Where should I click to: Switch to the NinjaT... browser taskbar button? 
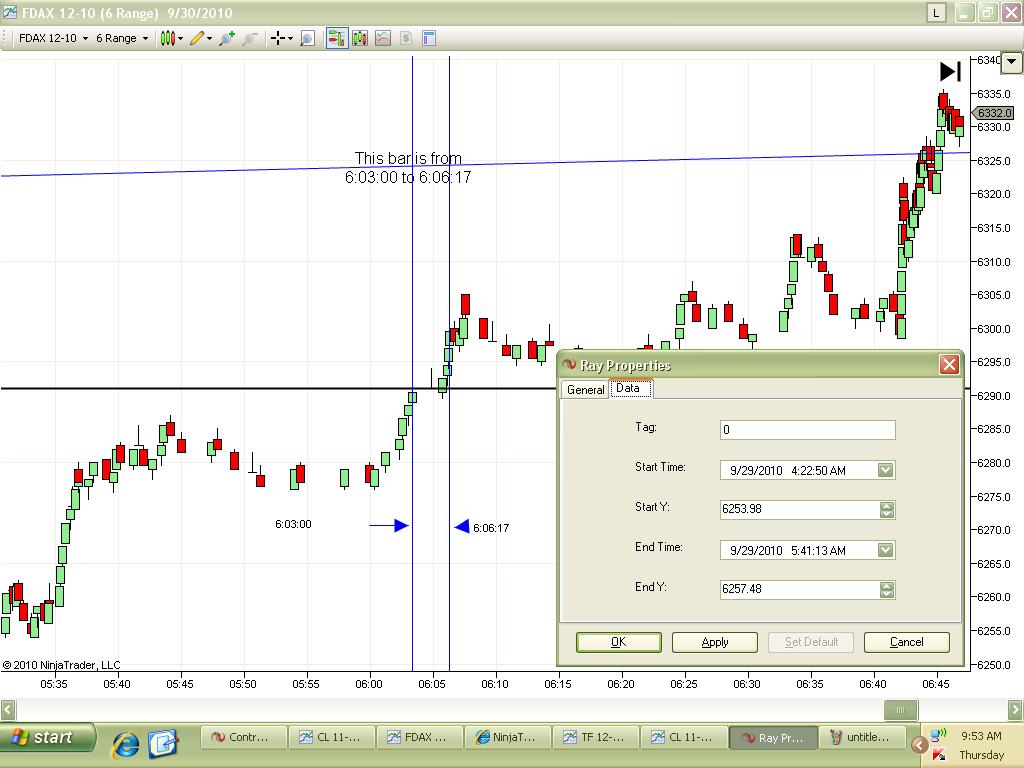click(508, 737)
